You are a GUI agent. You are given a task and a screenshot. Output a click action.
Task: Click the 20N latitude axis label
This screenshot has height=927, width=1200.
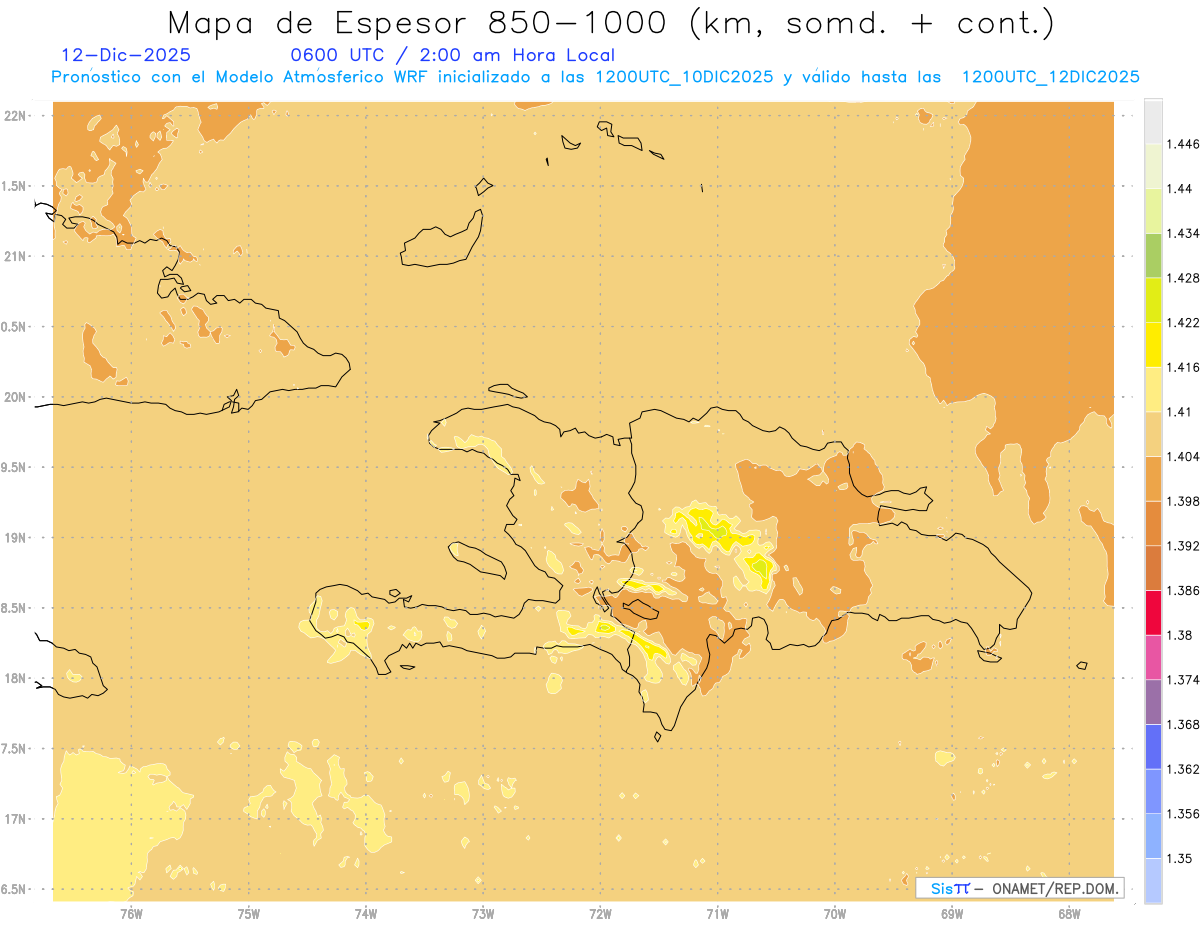point(17,397)
